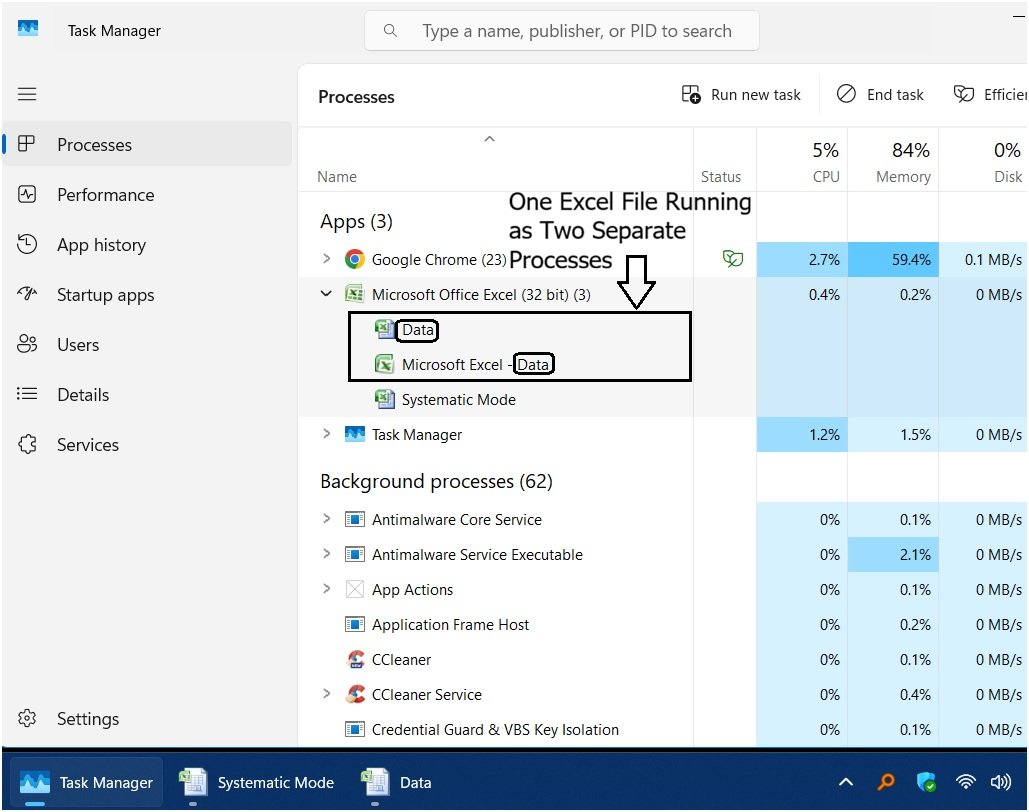Screen dimensions: 1029x812
Task: Expand Antimalware Service Executable row
Action: (326, 553)
